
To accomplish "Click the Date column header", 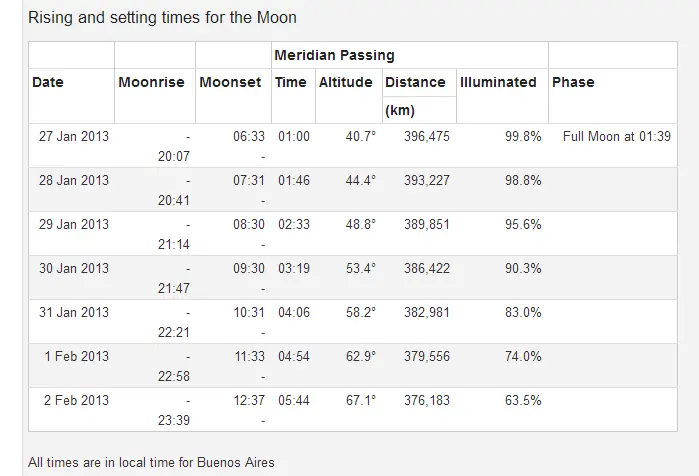I will pos(48,82).
